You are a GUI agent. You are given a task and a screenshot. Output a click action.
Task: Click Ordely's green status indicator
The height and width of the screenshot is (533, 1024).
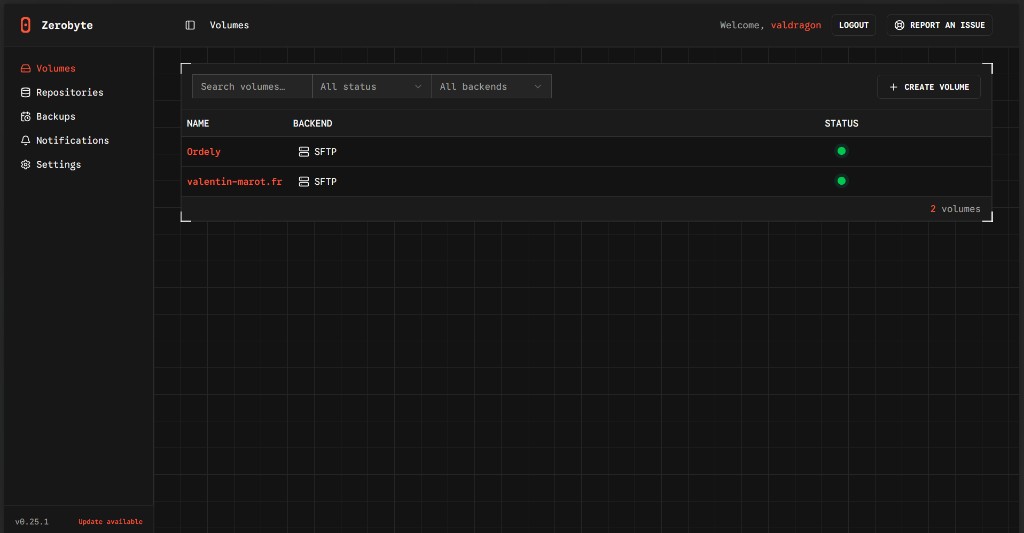[841, 151]
